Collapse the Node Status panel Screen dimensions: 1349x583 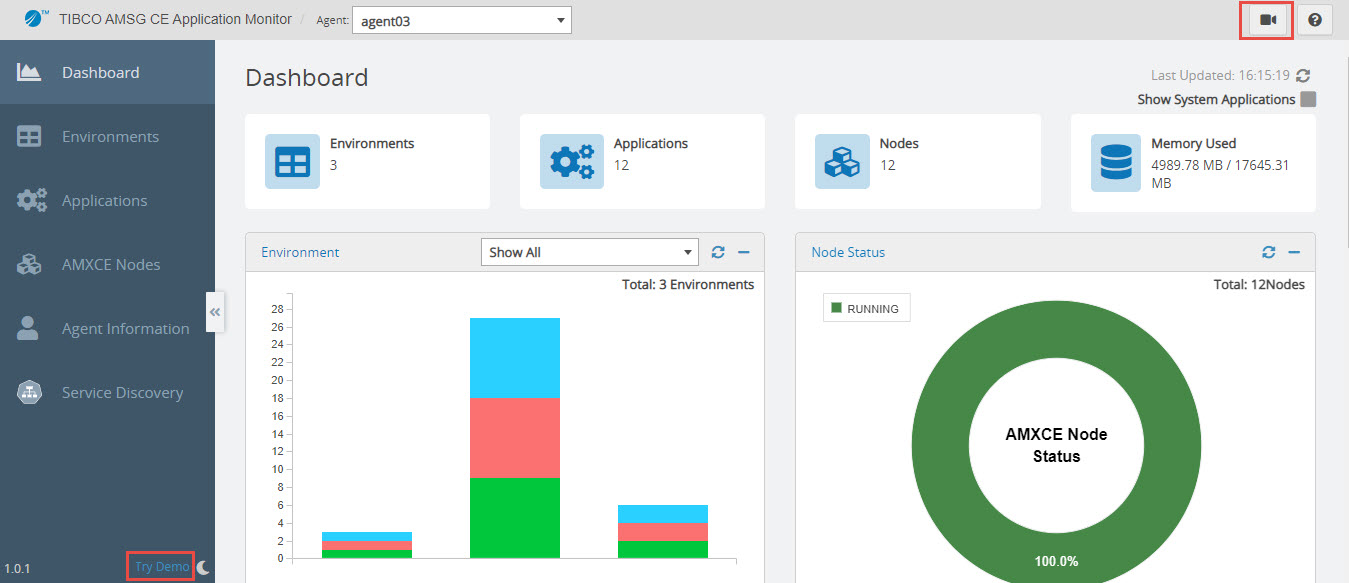[x=1294, y=252]
